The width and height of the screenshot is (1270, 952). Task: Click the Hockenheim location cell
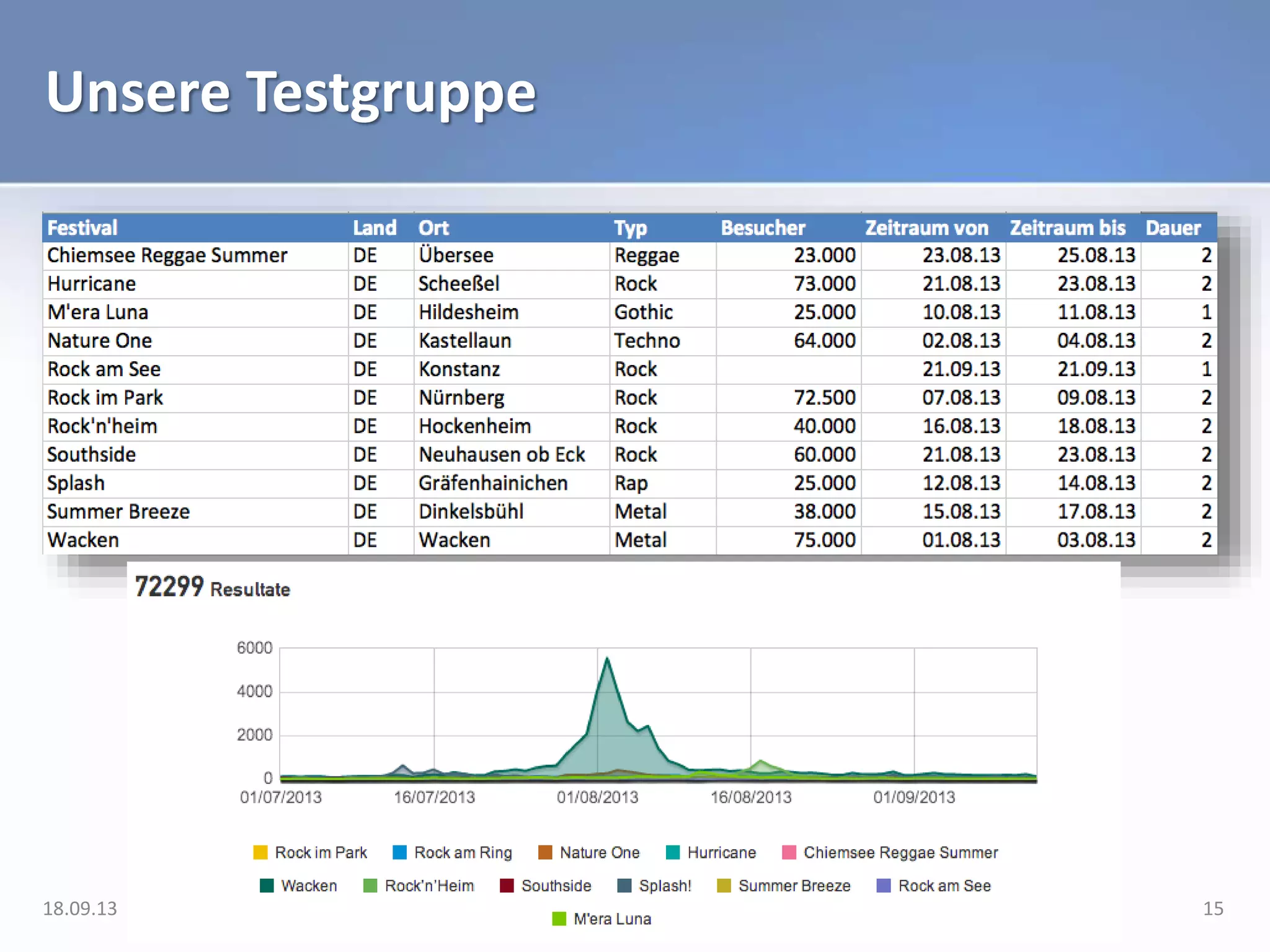[512, 426]
